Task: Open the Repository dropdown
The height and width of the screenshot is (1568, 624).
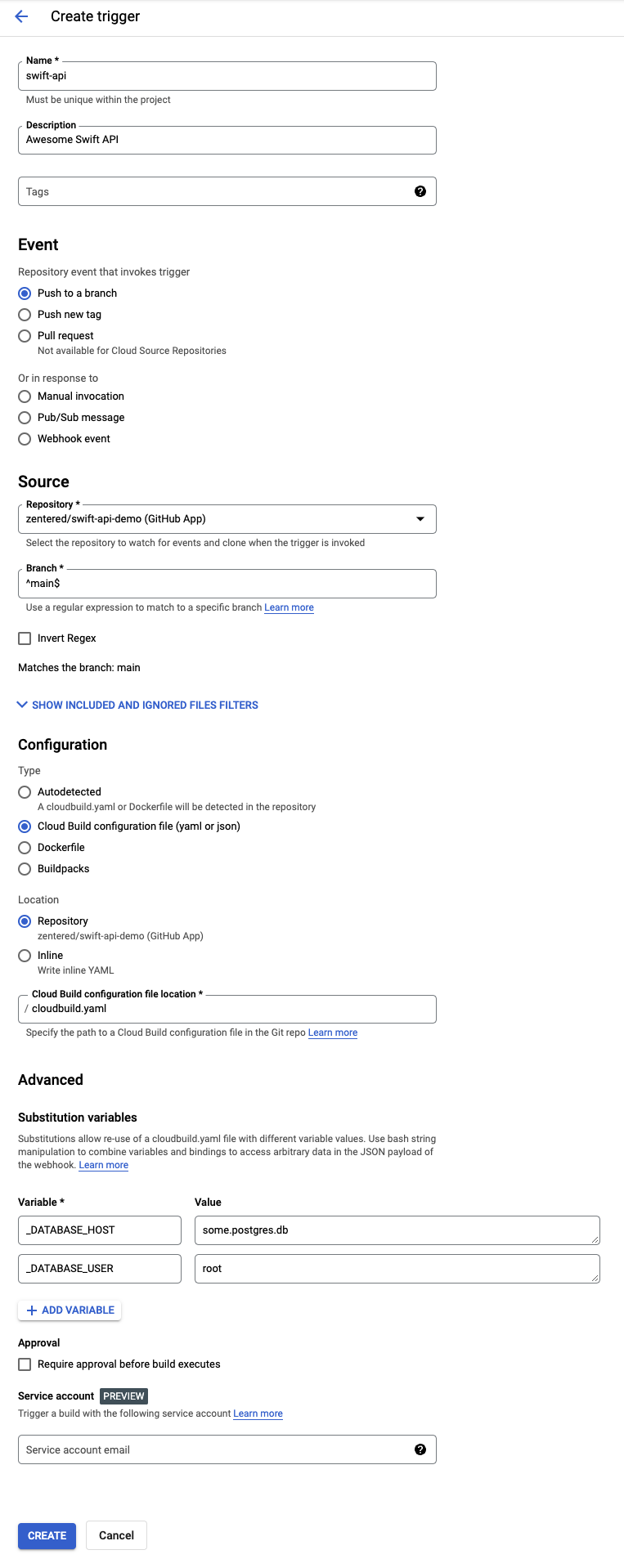Action: point(420,517)
